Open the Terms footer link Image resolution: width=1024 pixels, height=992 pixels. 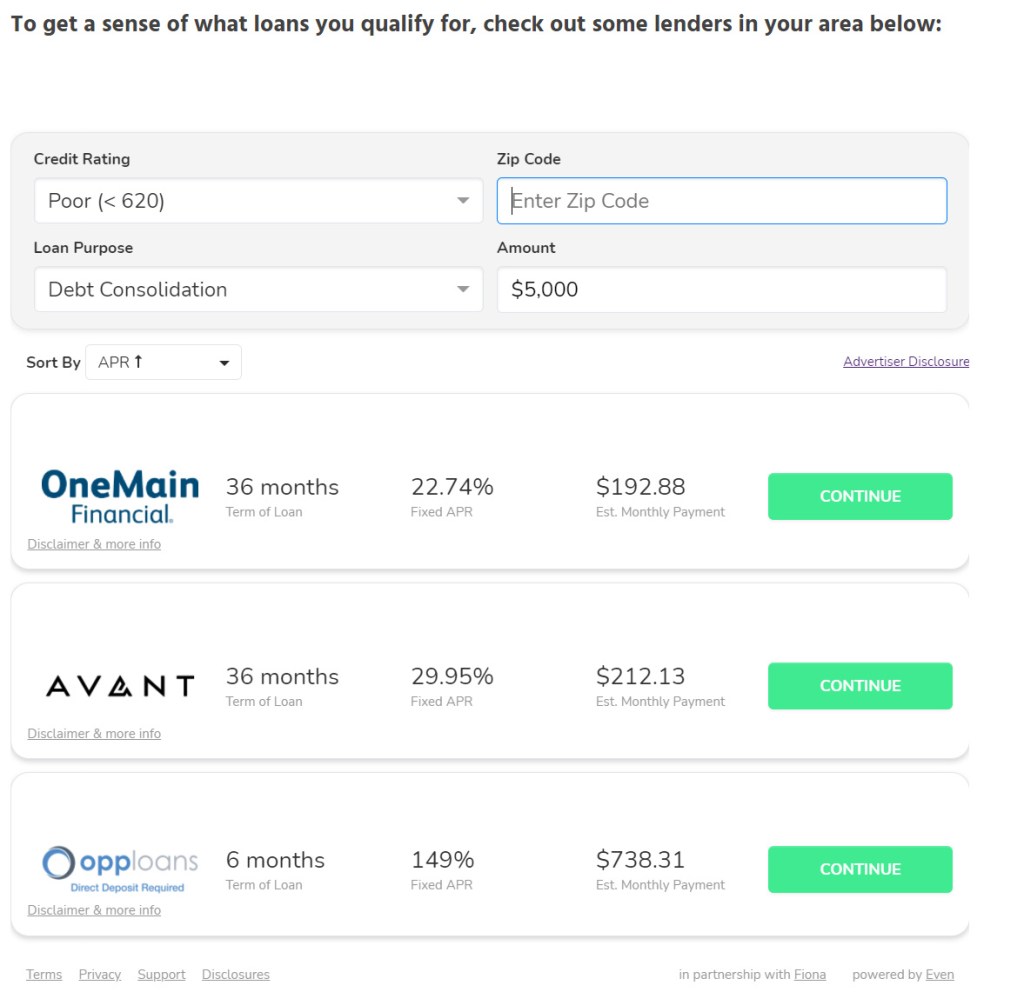tap(44, 975)
